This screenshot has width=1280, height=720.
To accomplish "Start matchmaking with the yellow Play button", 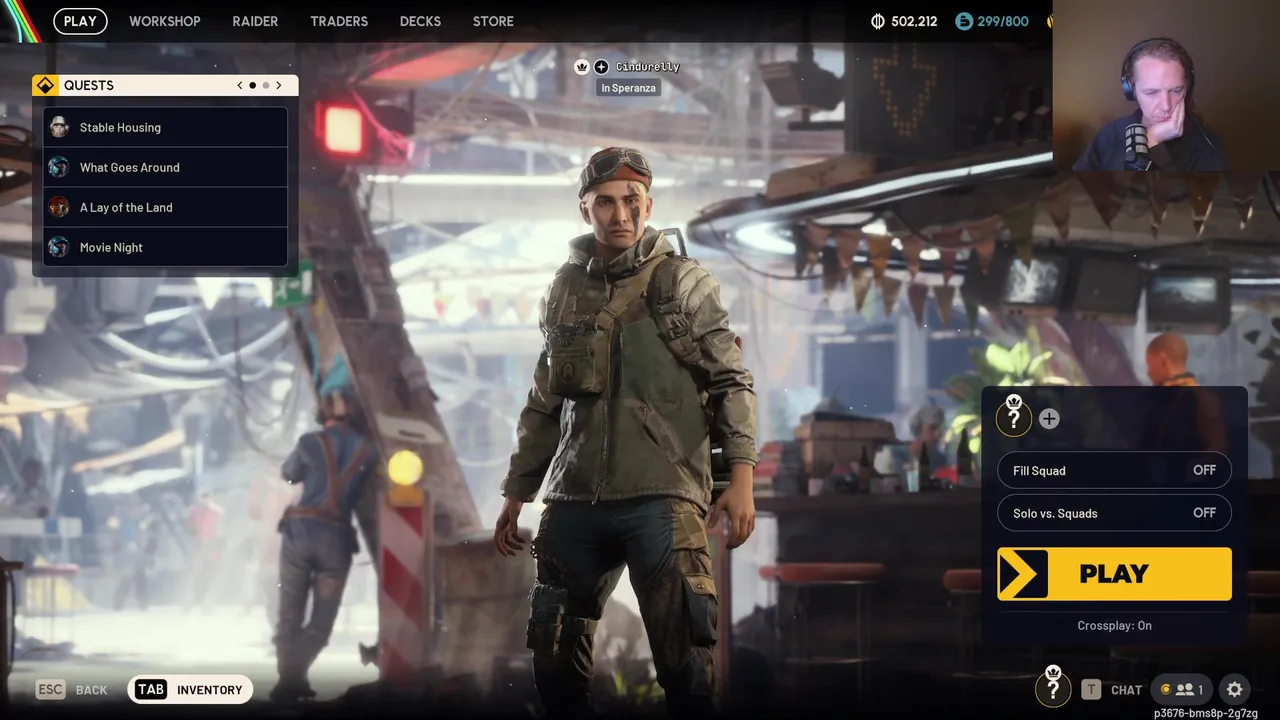I will [1114, 574].
